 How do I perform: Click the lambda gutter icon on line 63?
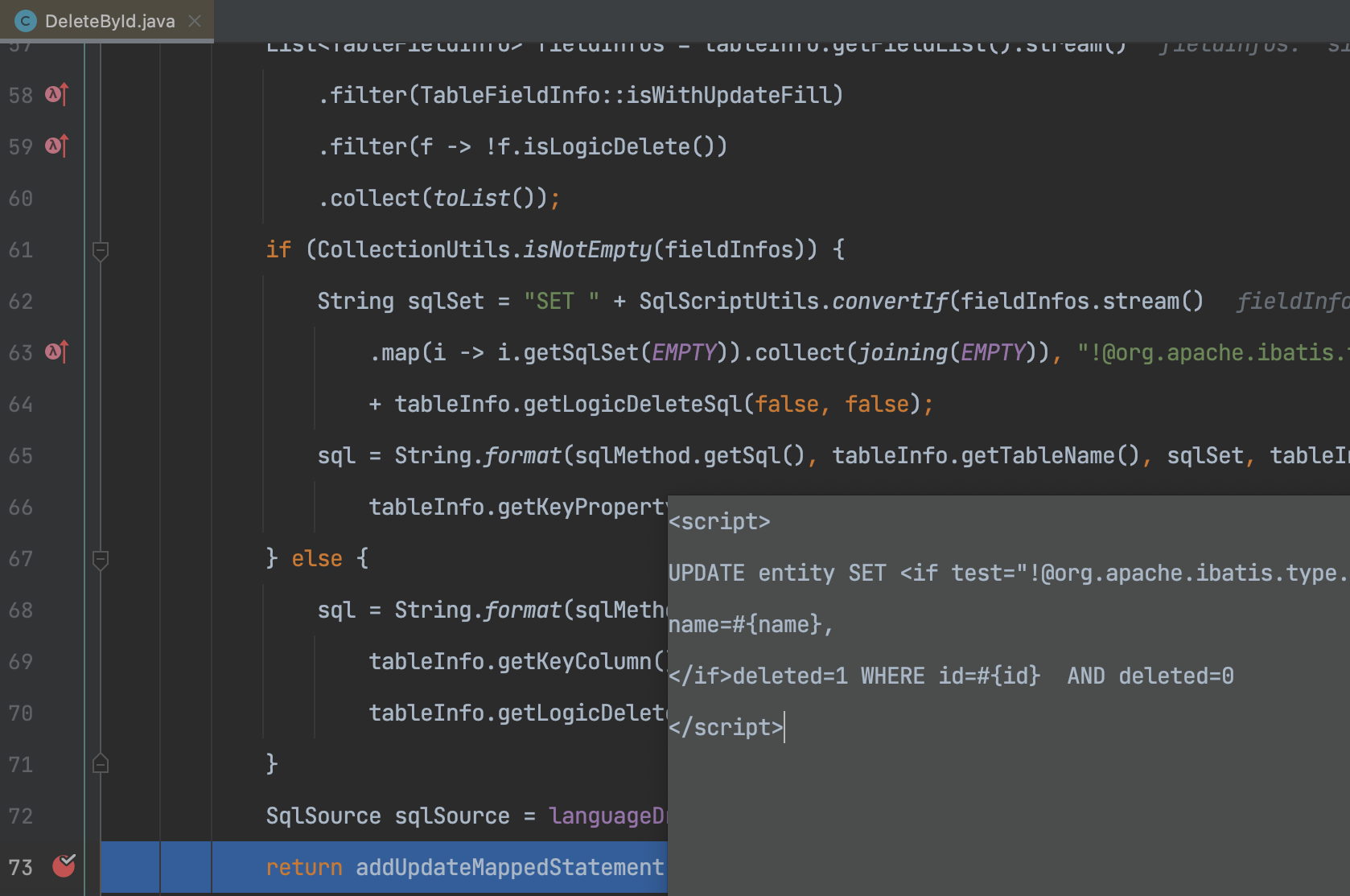[x=57, y=352]
